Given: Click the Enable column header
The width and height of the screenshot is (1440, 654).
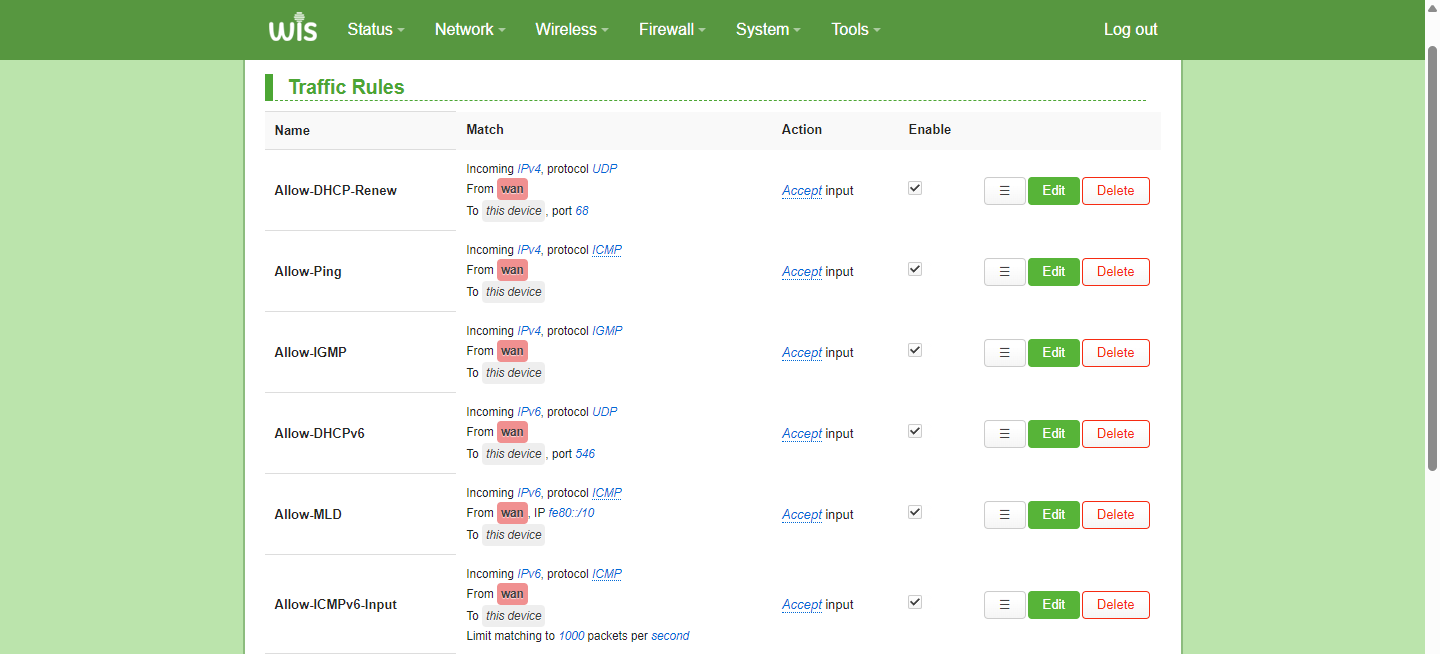Looking at the screenshot, I should (x=930, y=130).
